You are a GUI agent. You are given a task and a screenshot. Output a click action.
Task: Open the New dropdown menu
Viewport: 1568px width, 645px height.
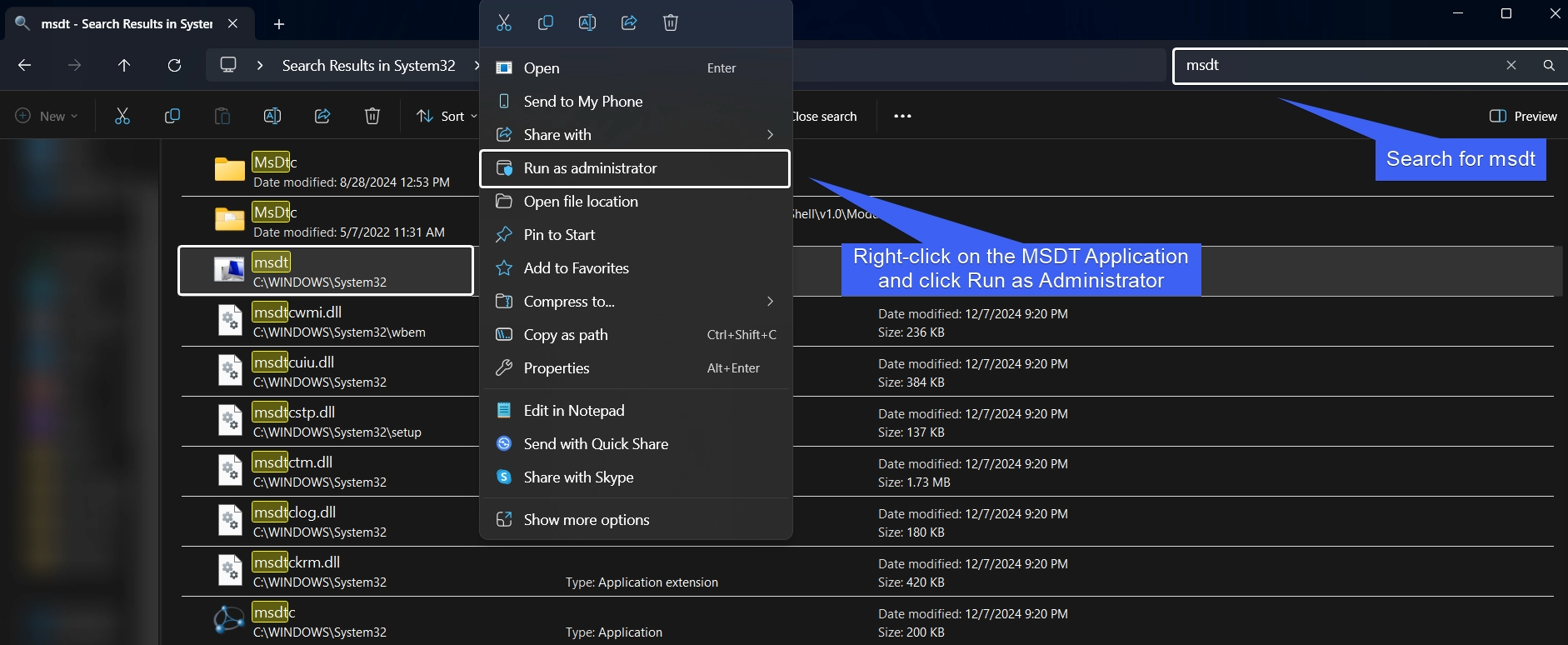click(47, 116)
